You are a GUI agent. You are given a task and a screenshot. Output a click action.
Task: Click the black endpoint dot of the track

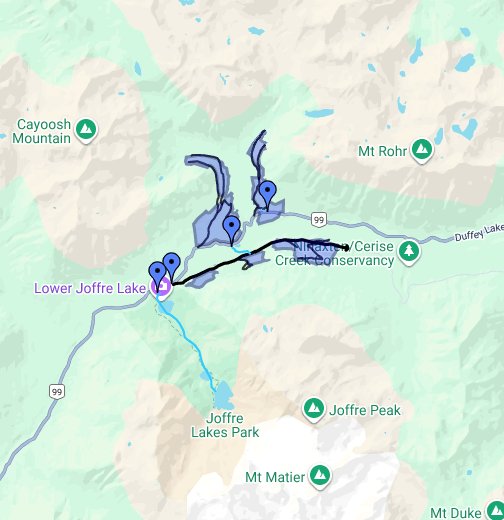[x=347, y=248]
